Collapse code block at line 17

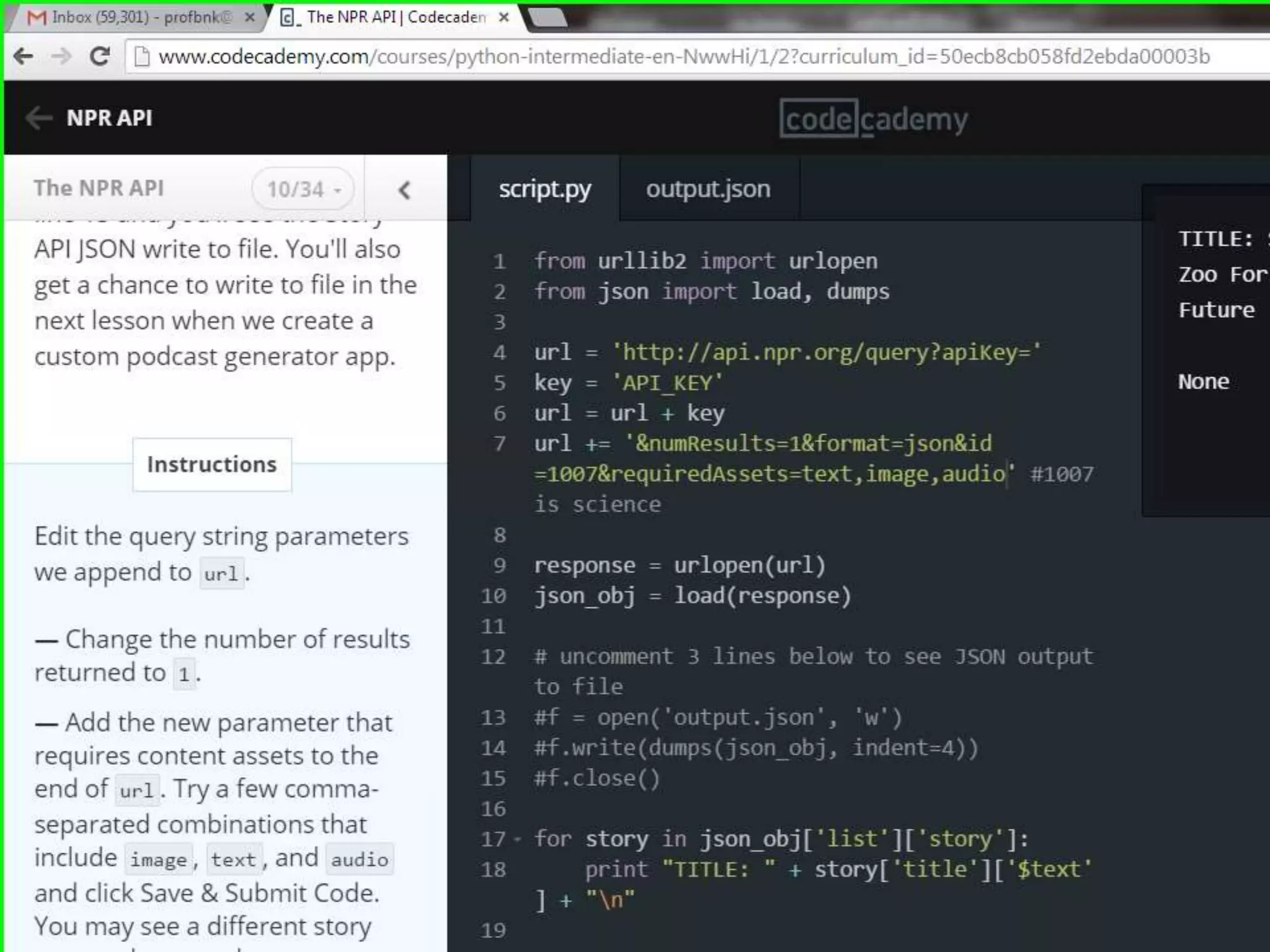[517, 840]
